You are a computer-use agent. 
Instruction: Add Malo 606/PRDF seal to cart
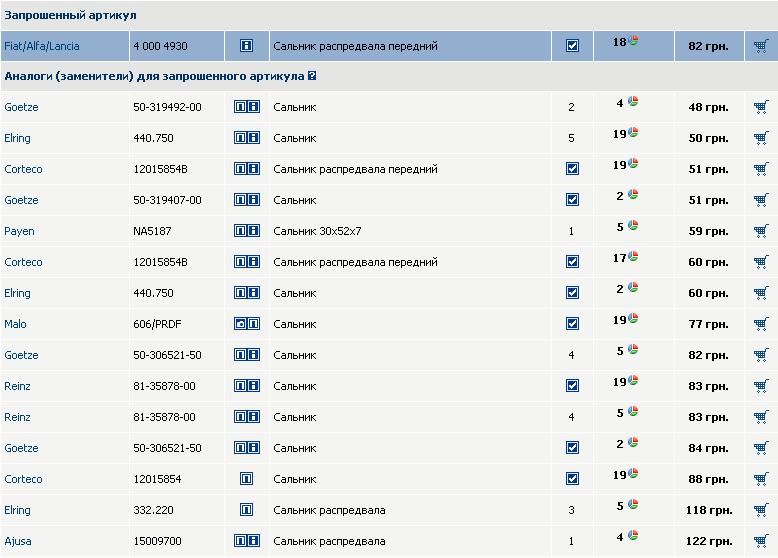761,324
